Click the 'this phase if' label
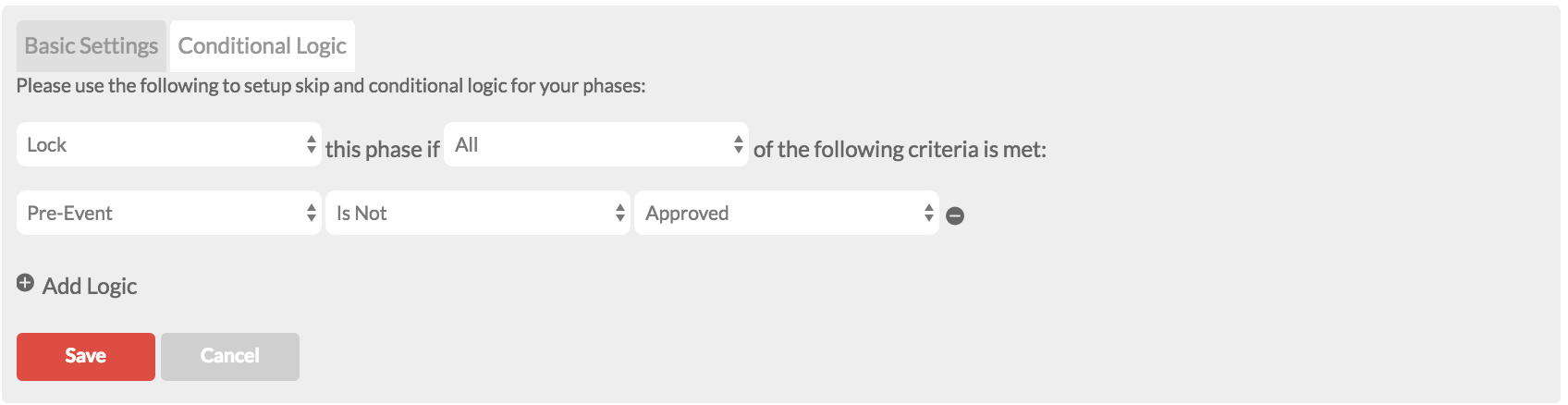The height and width of the screenshot is (405, 1568). (x=383, y=150)
